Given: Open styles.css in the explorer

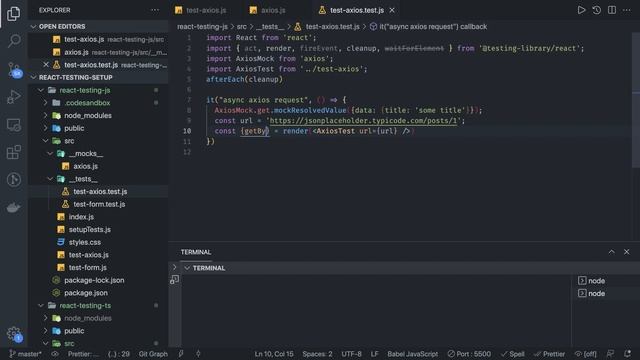Looking at the screenshot, I should (84, 242).
